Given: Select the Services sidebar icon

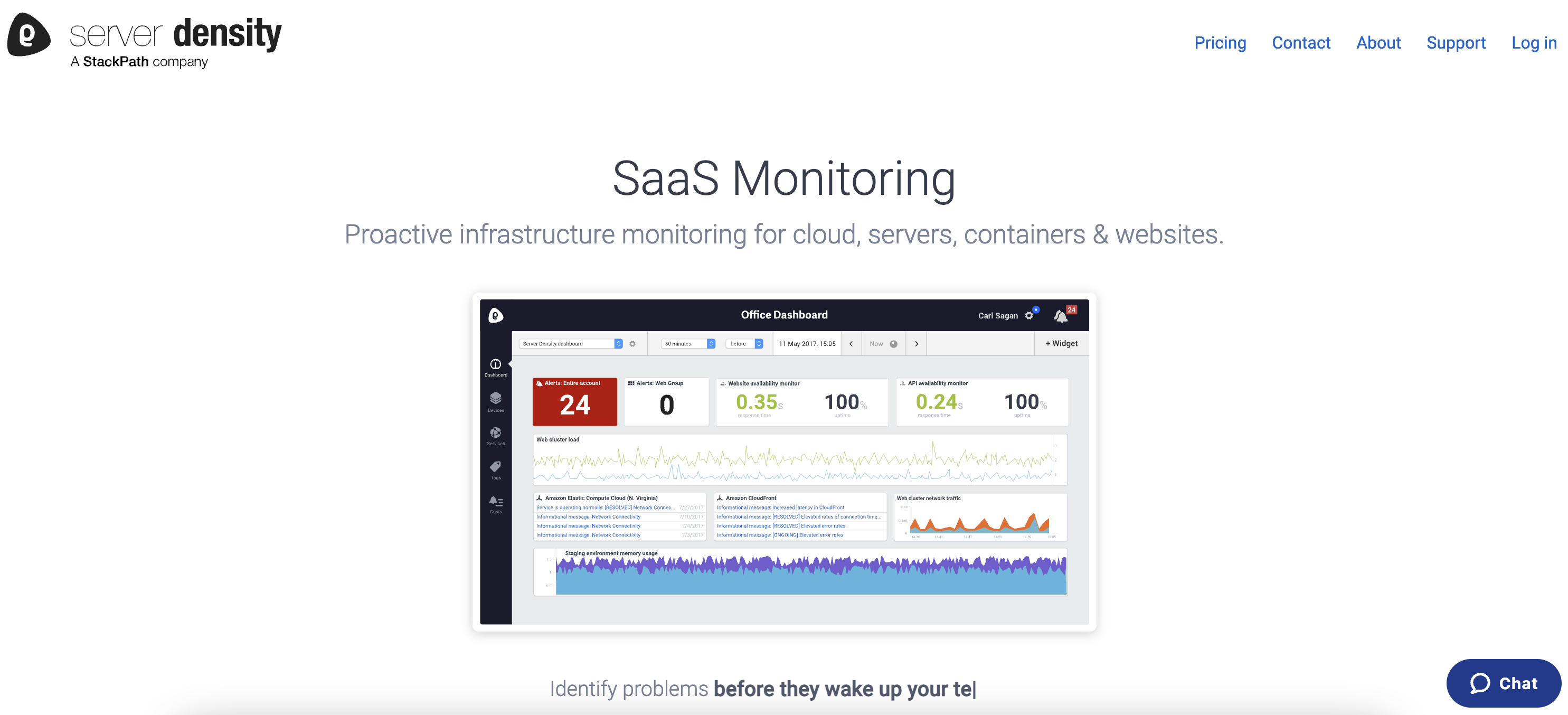Looking at the screenshot, I should point(496,436).
